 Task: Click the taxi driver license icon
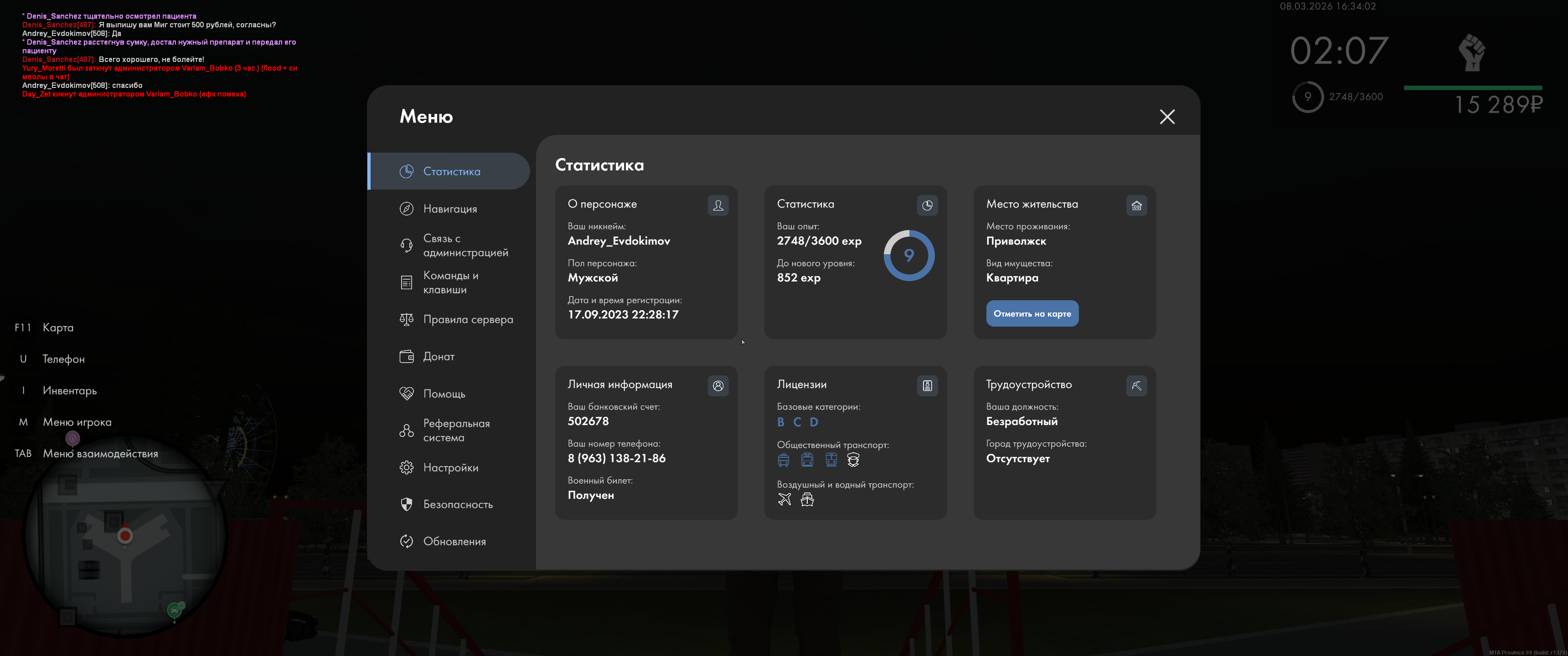tap(853, 460)
